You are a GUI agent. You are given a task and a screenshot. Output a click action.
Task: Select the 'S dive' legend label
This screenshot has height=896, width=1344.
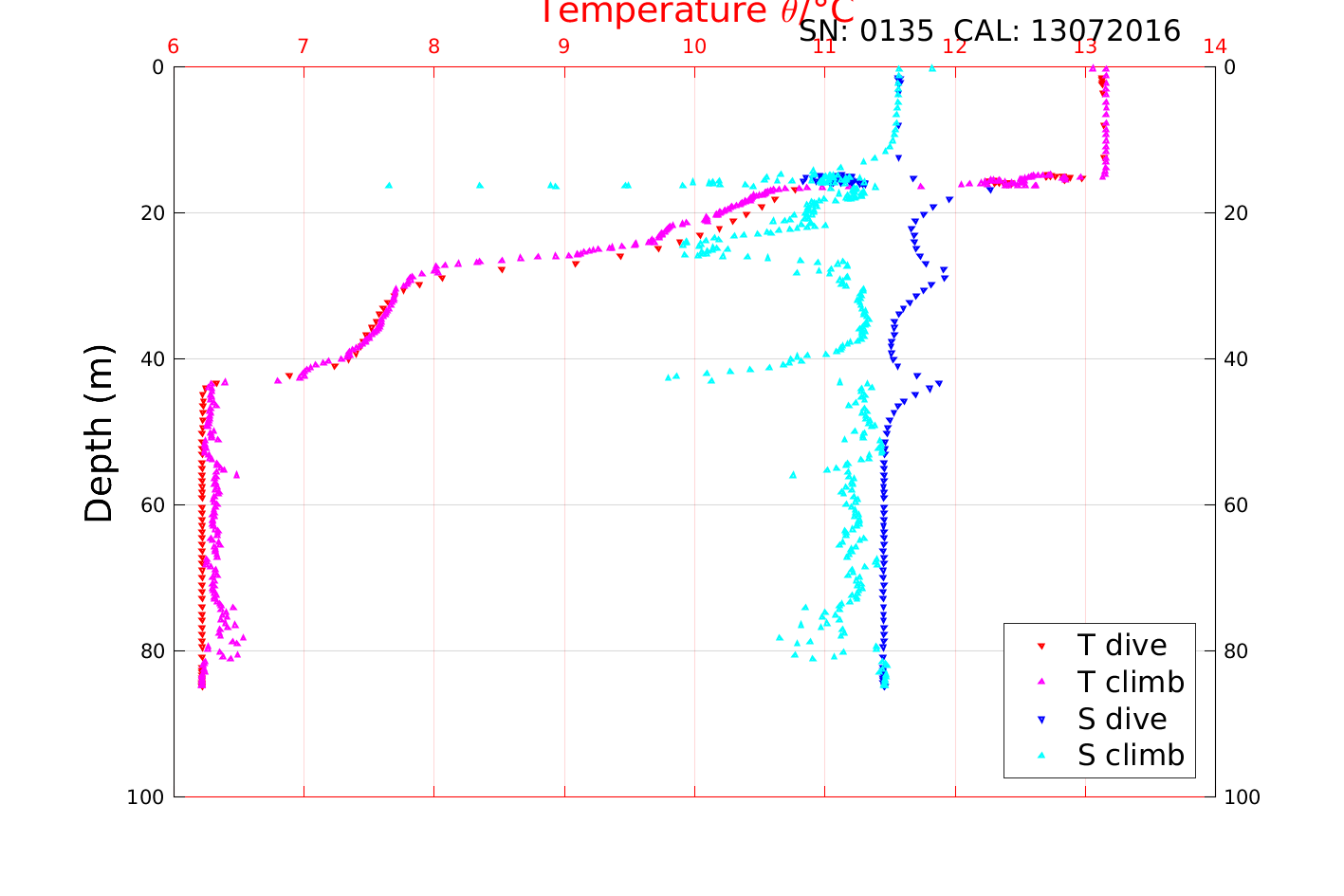coord(1122,720)
